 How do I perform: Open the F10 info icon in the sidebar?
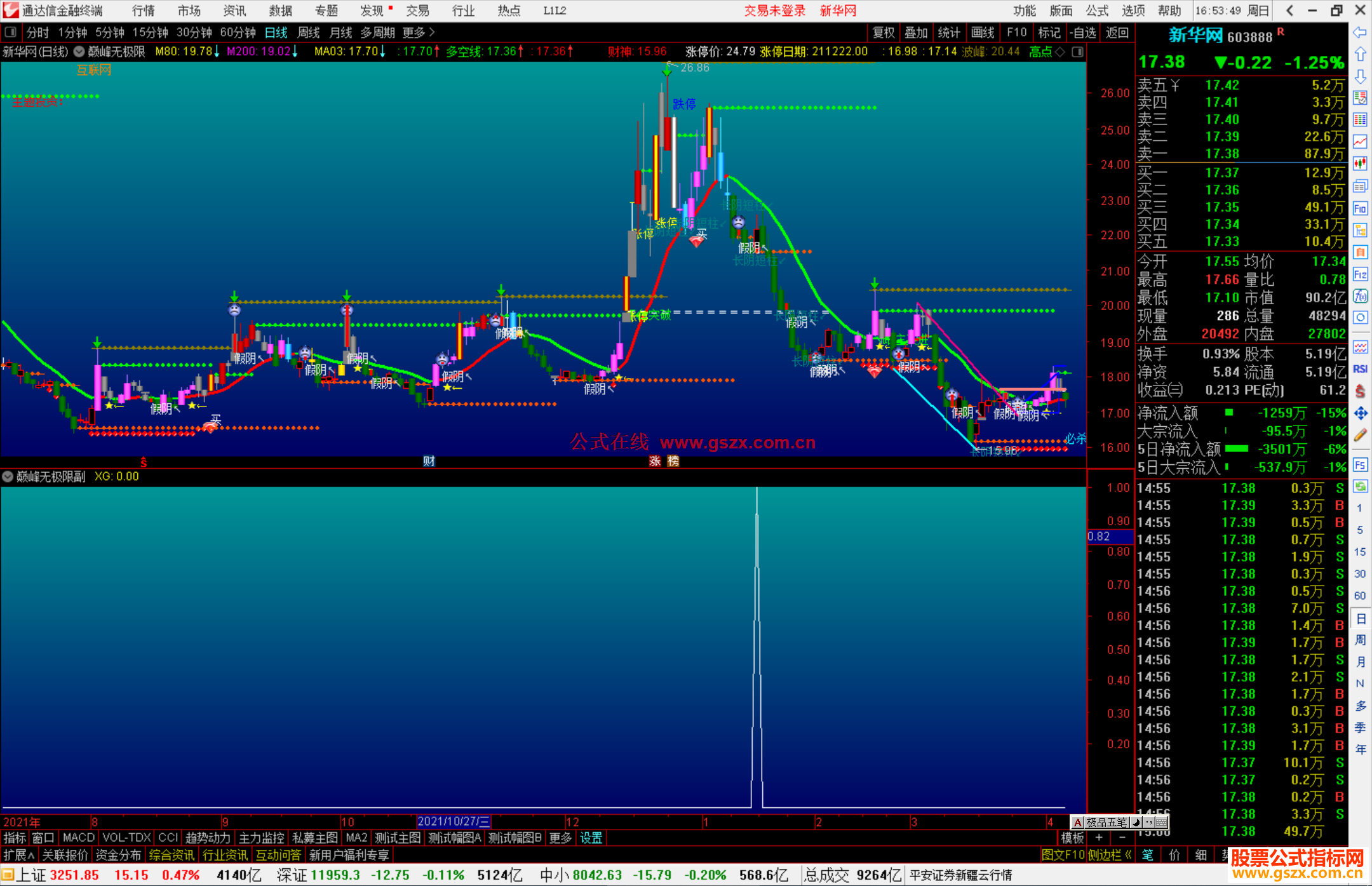[x=1360, y=208]
